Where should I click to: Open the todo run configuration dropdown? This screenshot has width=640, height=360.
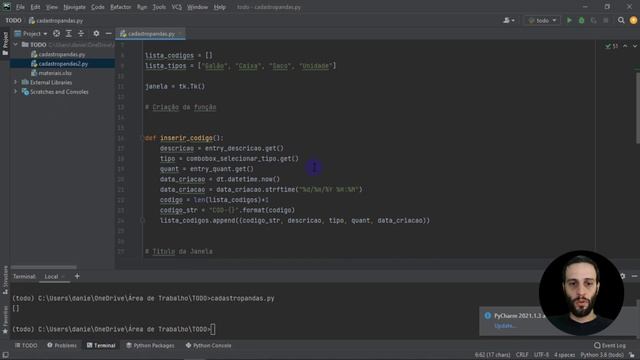[542, 20]
